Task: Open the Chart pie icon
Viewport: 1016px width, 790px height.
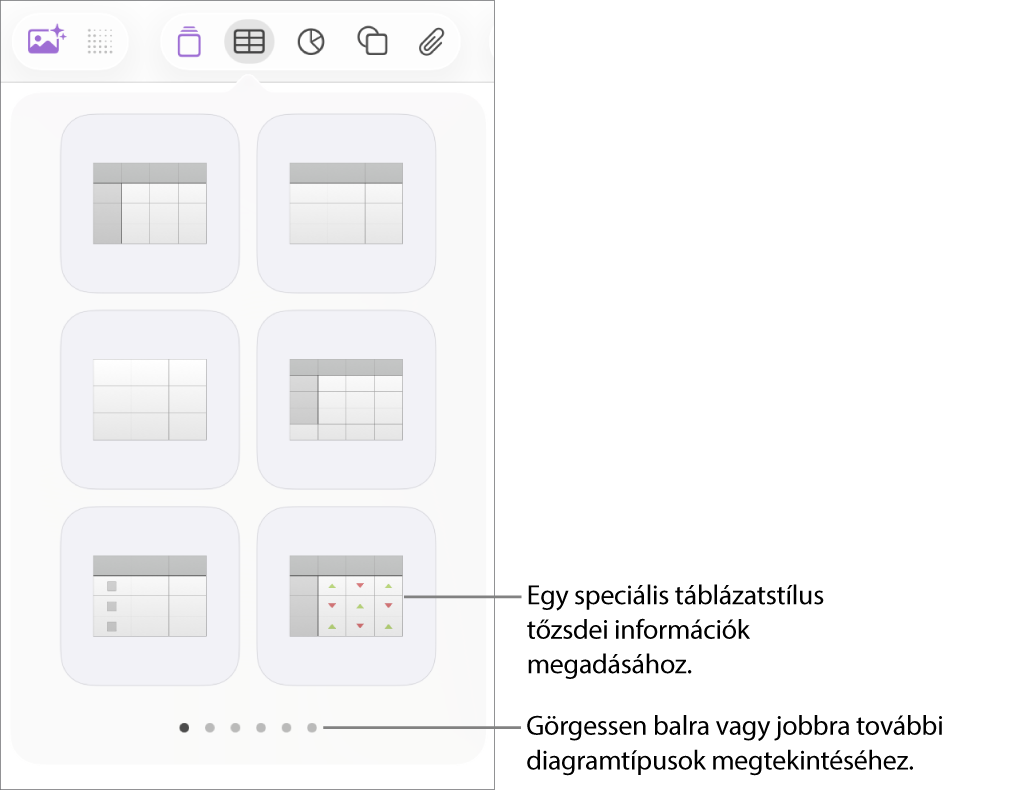Action: (311, 41)
